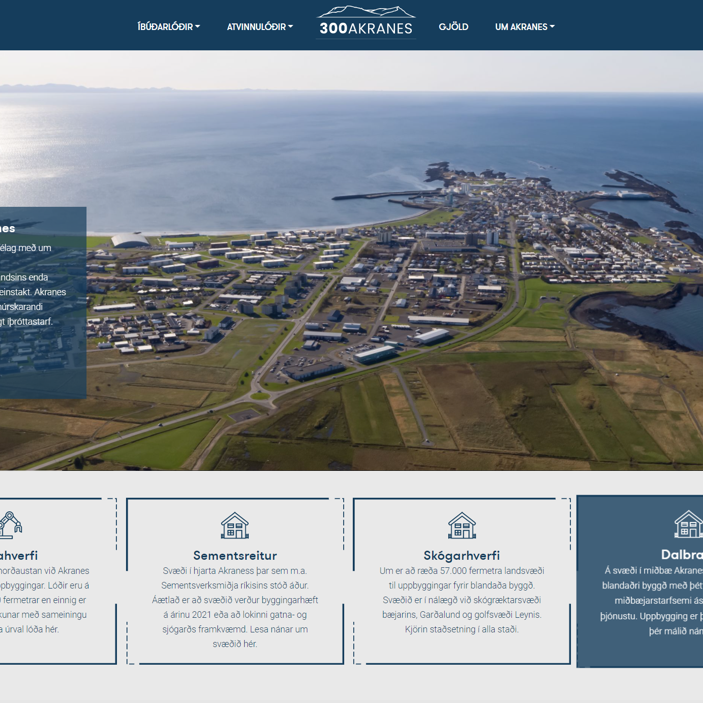Click the house icon above Sementsreitur
Viewport: 703px width, 703px height.
point(234,525)
